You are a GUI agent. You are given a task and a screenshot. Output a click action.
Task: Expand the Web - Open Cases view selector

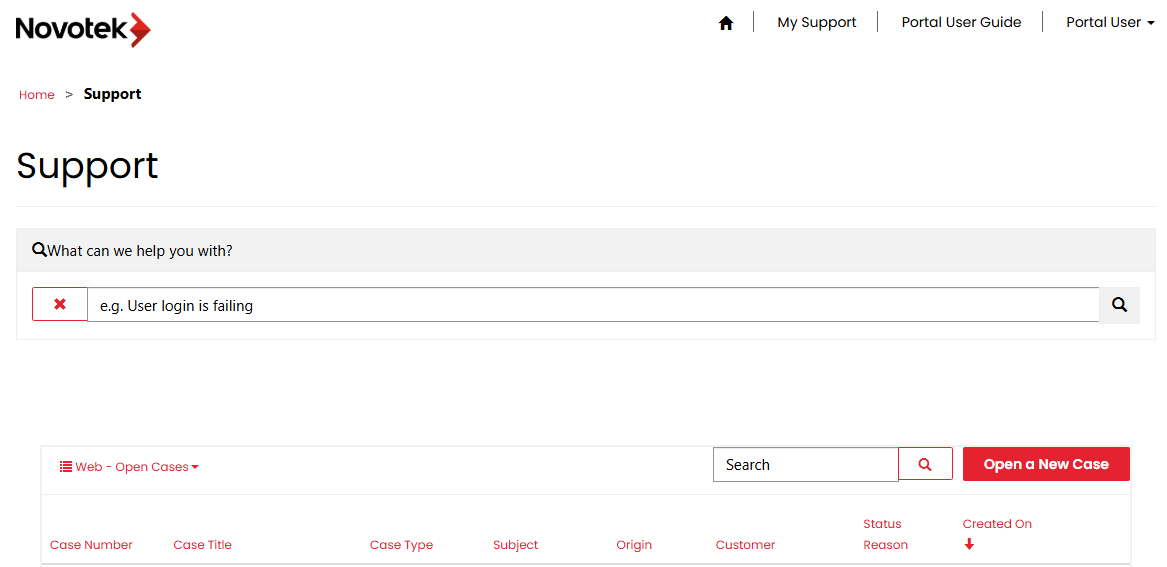[x=129, y=467]
